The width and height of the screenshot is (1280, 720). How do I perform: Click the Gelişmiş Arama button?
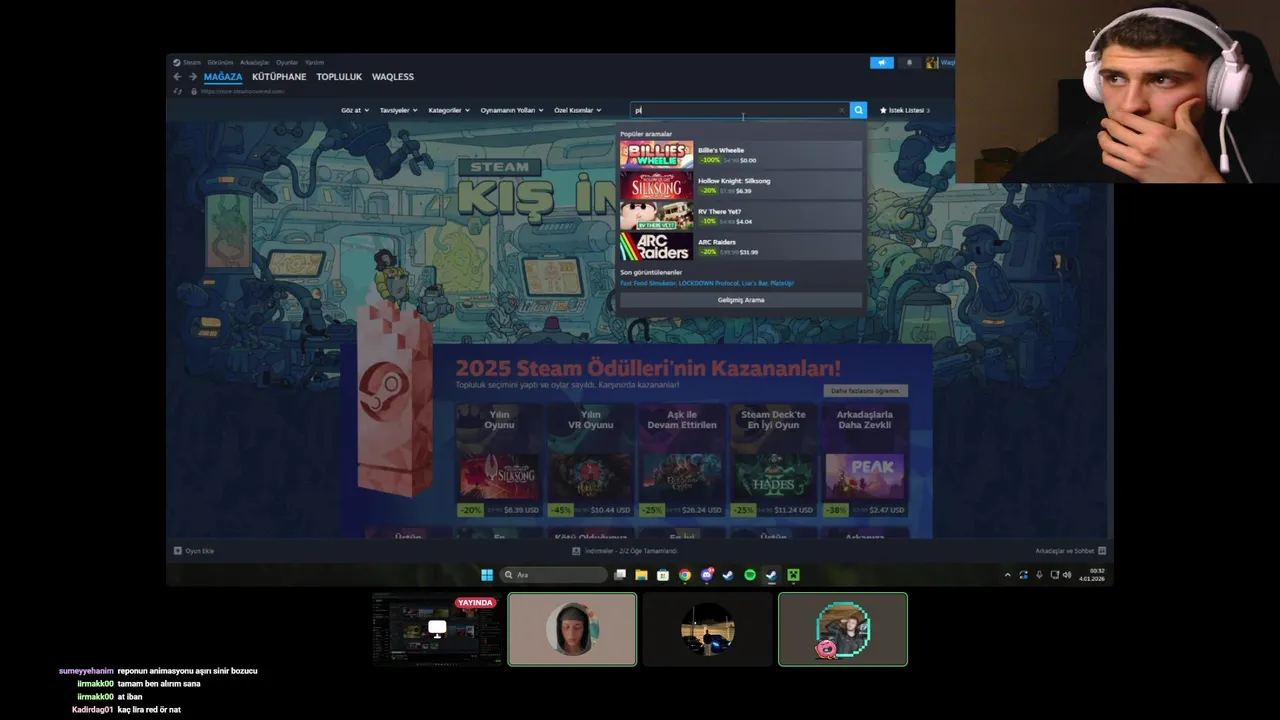[x=741, y=300]
